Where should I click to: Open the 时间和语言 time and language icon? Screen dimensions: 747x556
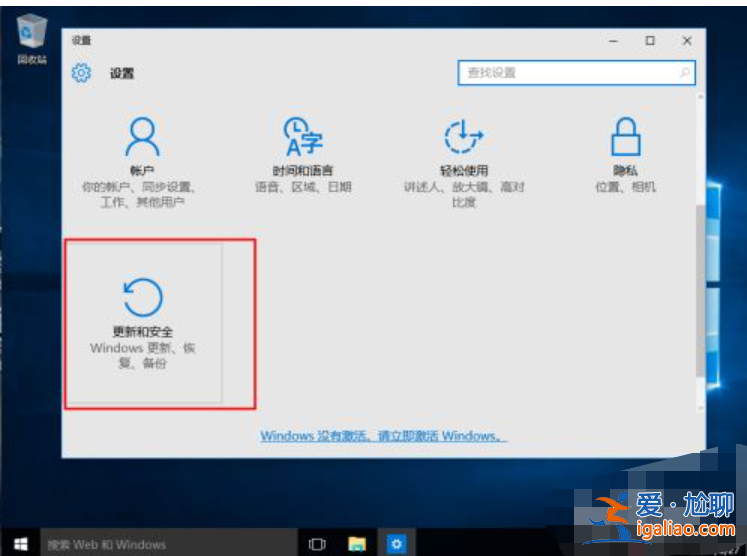tap(303, 137)
